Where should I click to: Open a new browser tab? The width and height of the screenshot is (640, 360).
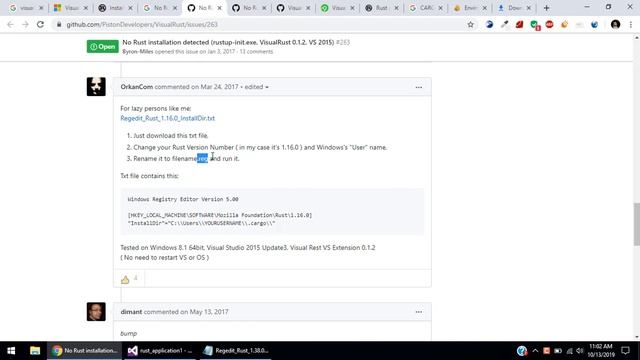(547, 8)
